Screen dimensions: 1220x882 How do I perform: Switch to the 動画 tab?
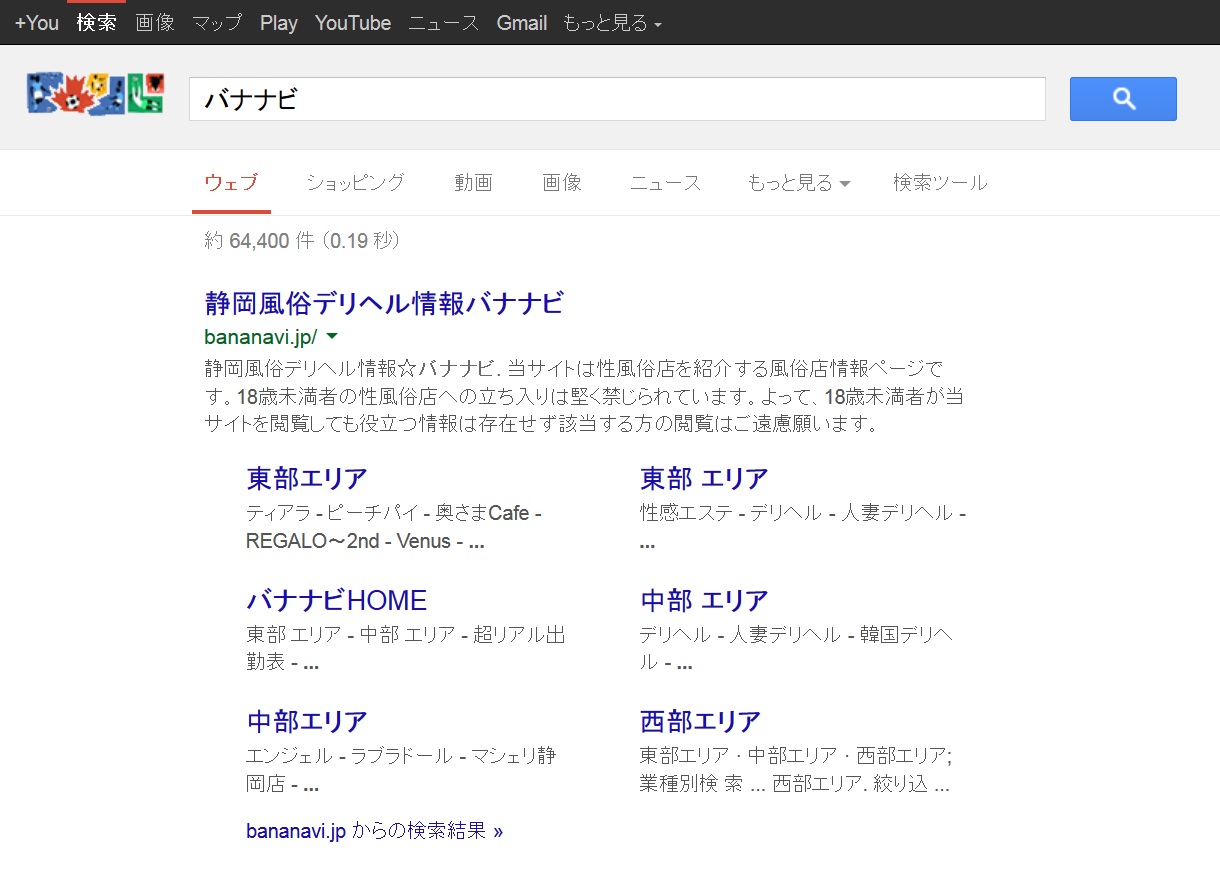click(x=473, y=182)
